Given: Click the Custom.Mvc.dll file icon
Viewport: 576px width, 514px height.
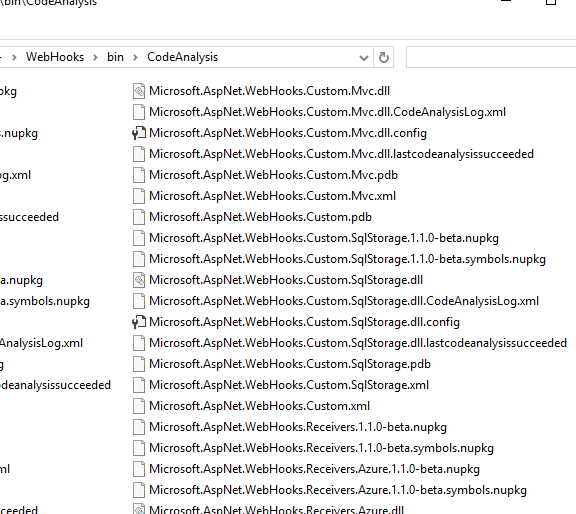Looking at the screenshot, I should (x=139, y=91).
